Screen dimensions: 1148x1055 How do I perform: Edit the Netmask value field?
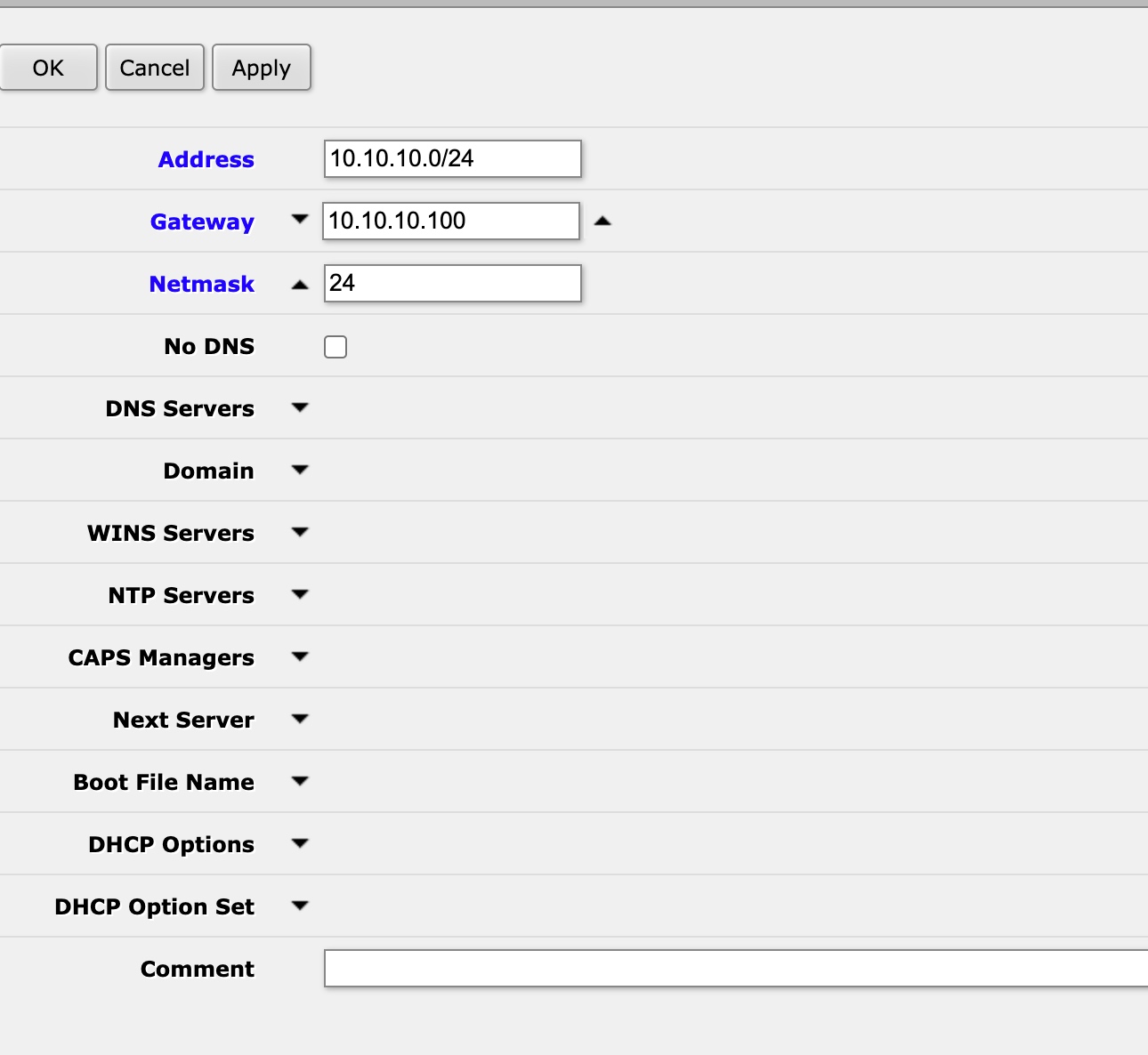pos(452,284)
